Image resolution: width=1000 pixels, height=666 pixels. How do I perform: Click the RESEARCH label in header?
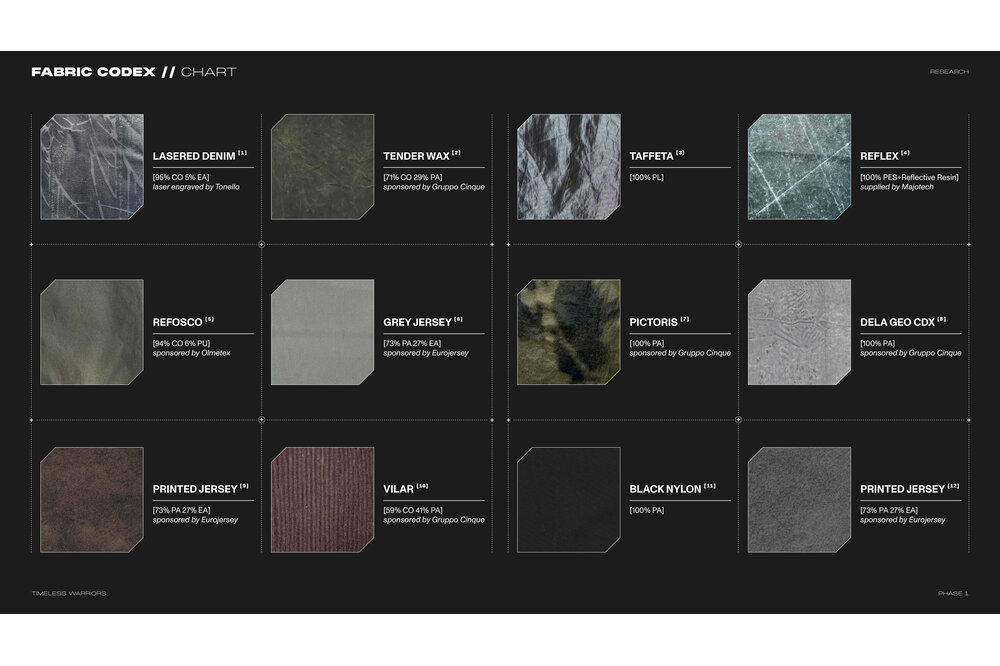(x=948, y=72)
